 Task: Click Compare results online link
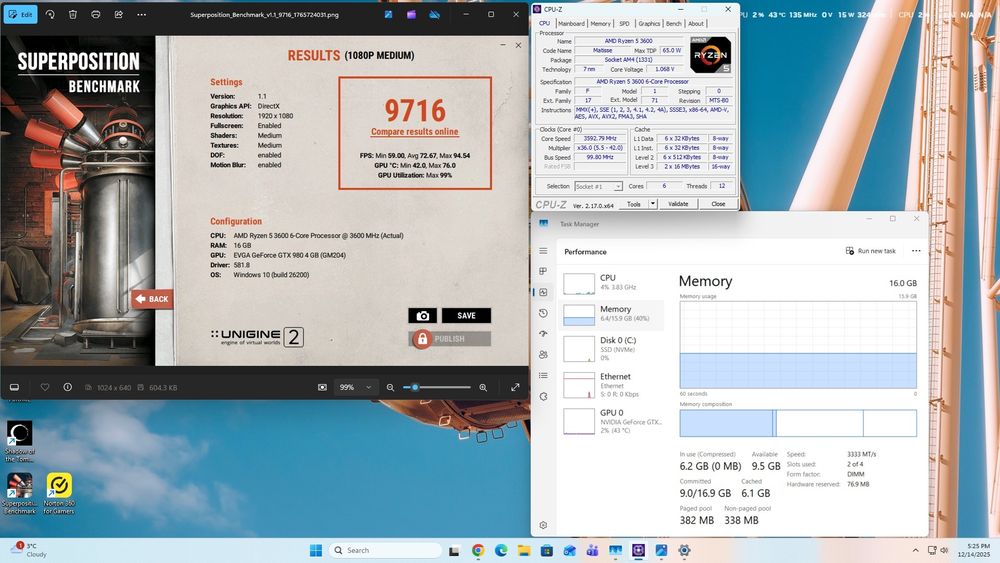[x=415, y=131]
